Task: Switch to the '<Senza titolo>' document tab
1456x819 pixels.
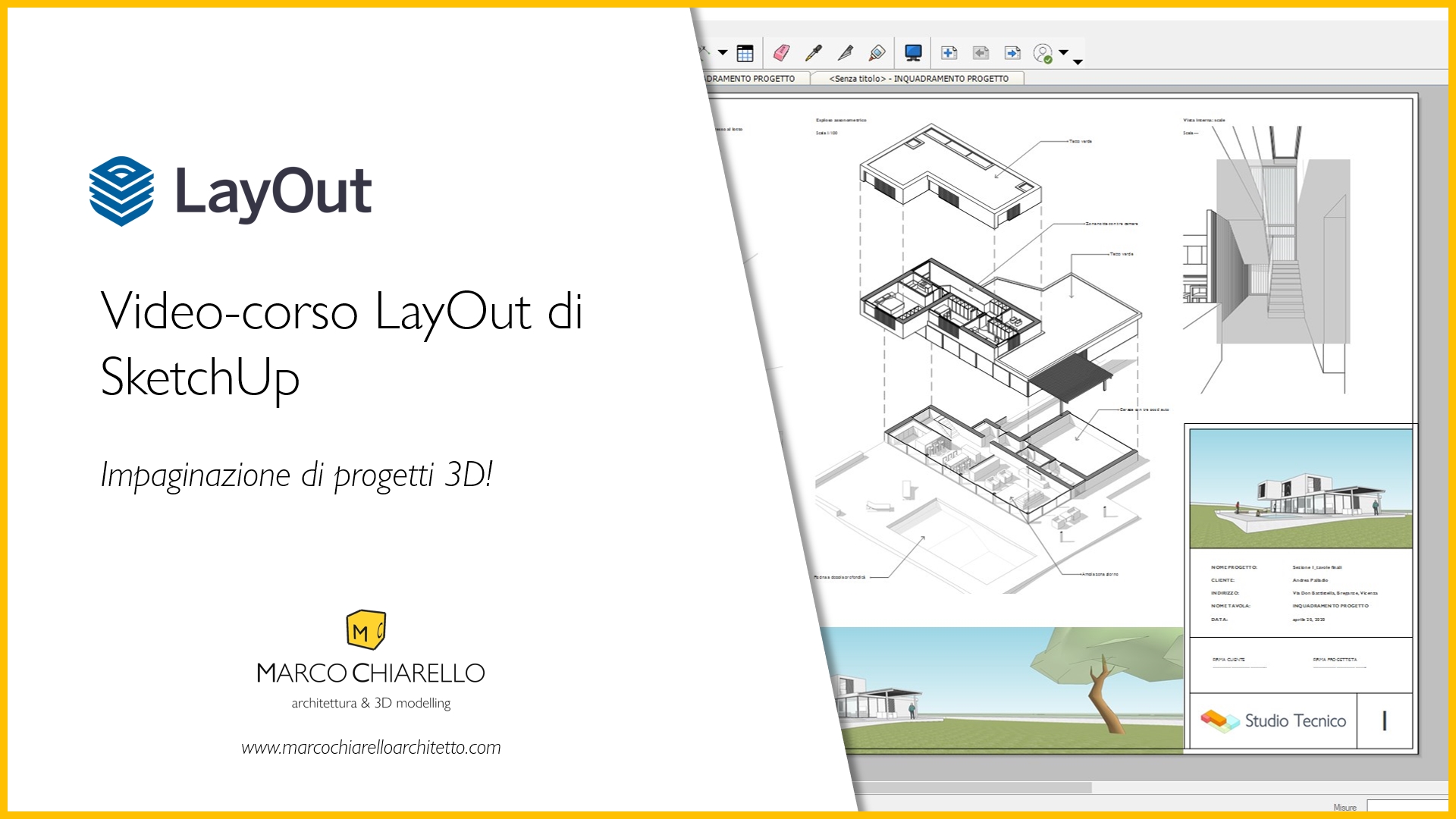Action: coord(918,78)
